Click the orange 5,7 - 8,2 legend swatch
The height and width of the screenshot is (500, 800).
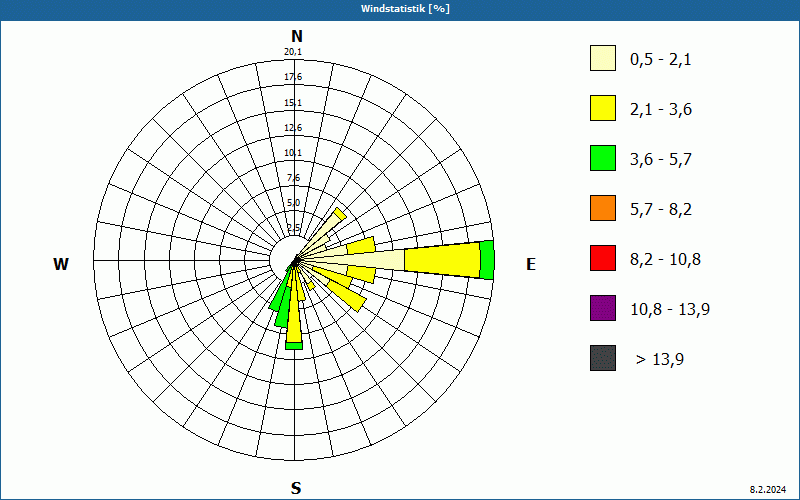point(603,208)
